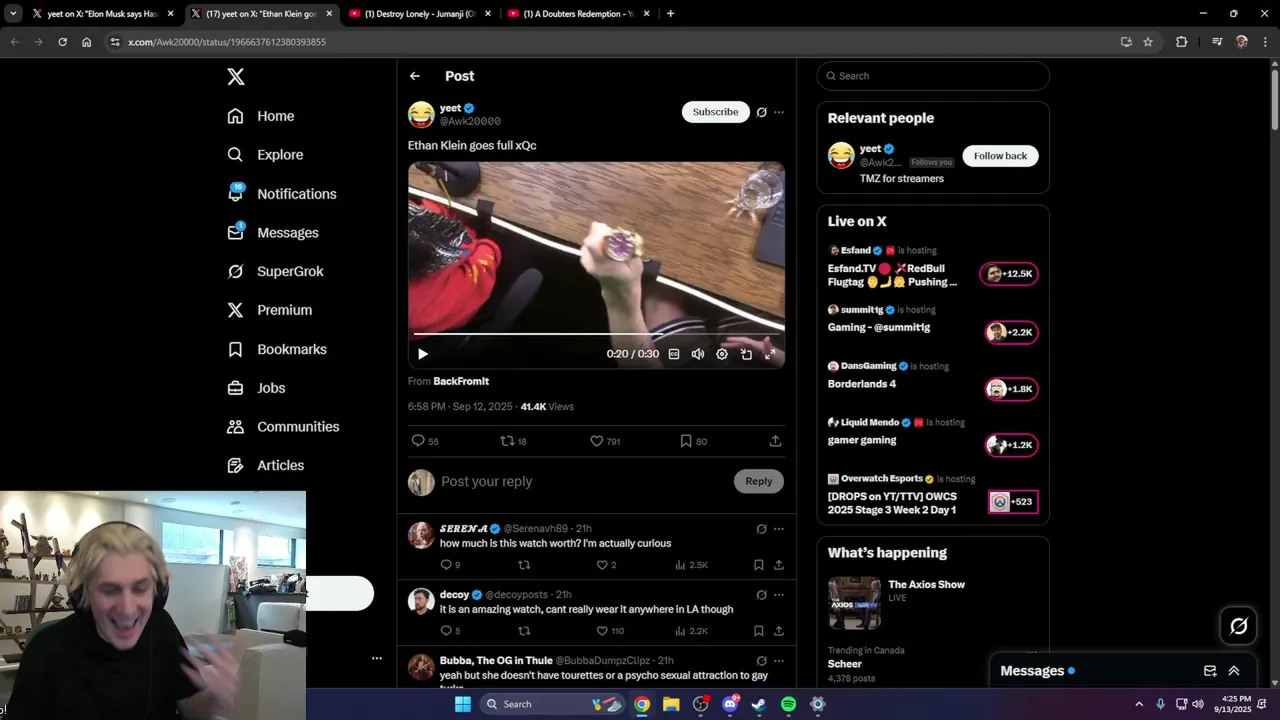Open more options on SERENA's reply
This screenshot has height=720, width=1280.
[x=779, y=529]
